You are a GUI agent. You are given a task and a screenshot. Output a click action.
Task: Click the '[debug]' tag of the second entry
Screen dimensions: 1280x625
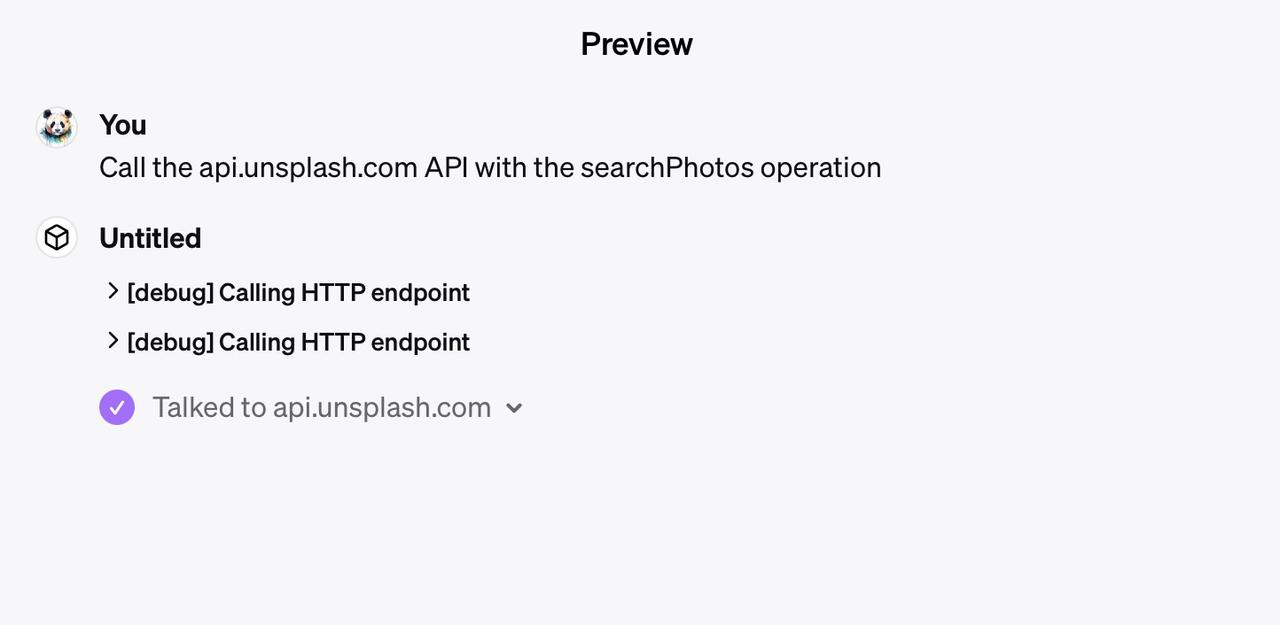[x=170, y=342]
